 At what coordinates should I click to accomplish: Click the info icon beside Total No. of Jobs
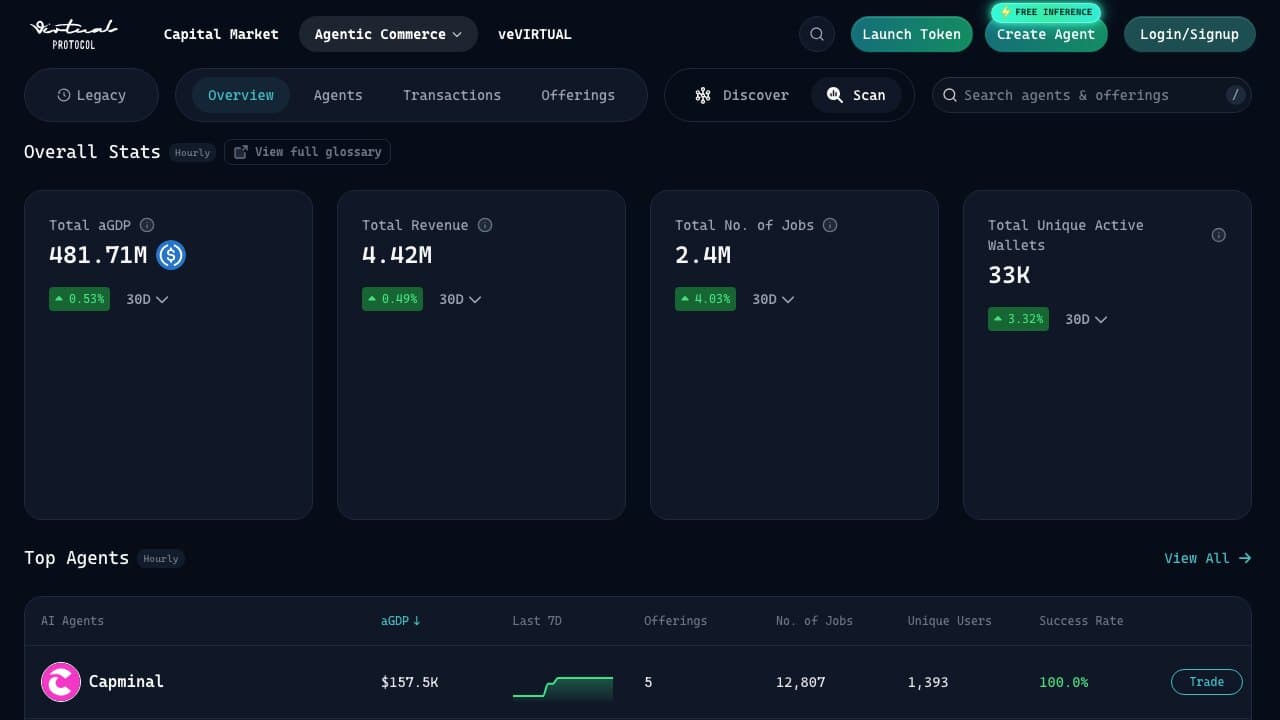[830, 225]
